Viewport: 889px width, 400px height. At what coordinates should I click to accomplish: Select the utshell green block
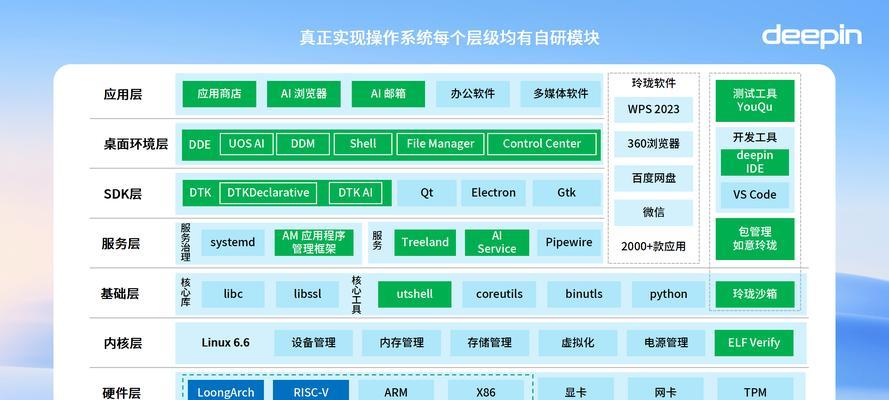point(414,295)
